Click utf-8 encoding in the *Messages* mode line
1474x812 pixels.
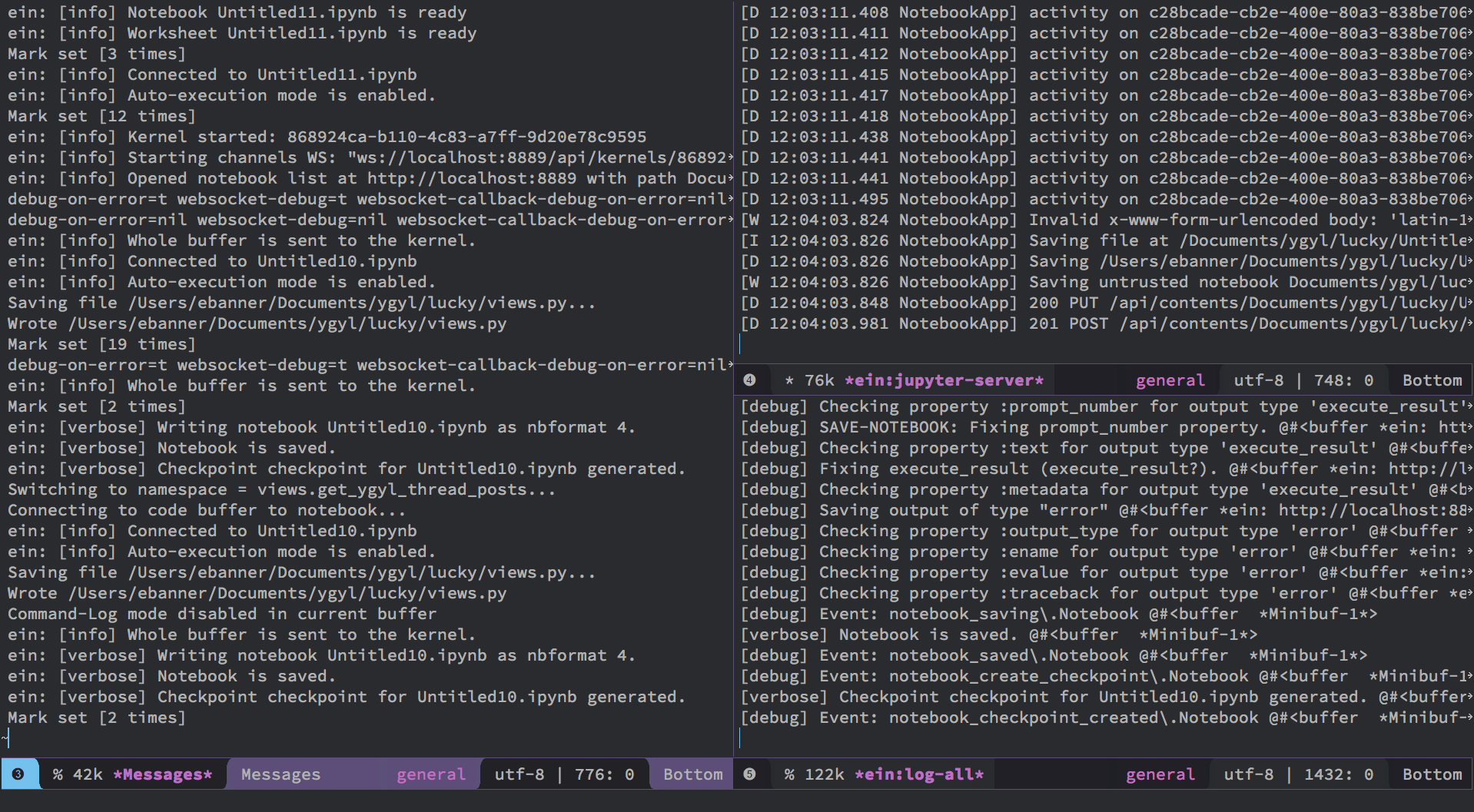(520, 774)
